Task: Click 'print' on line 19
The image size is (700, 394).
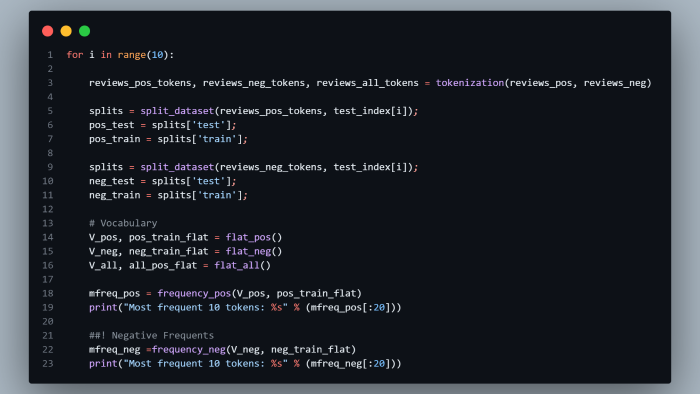Action: [103, 307]
